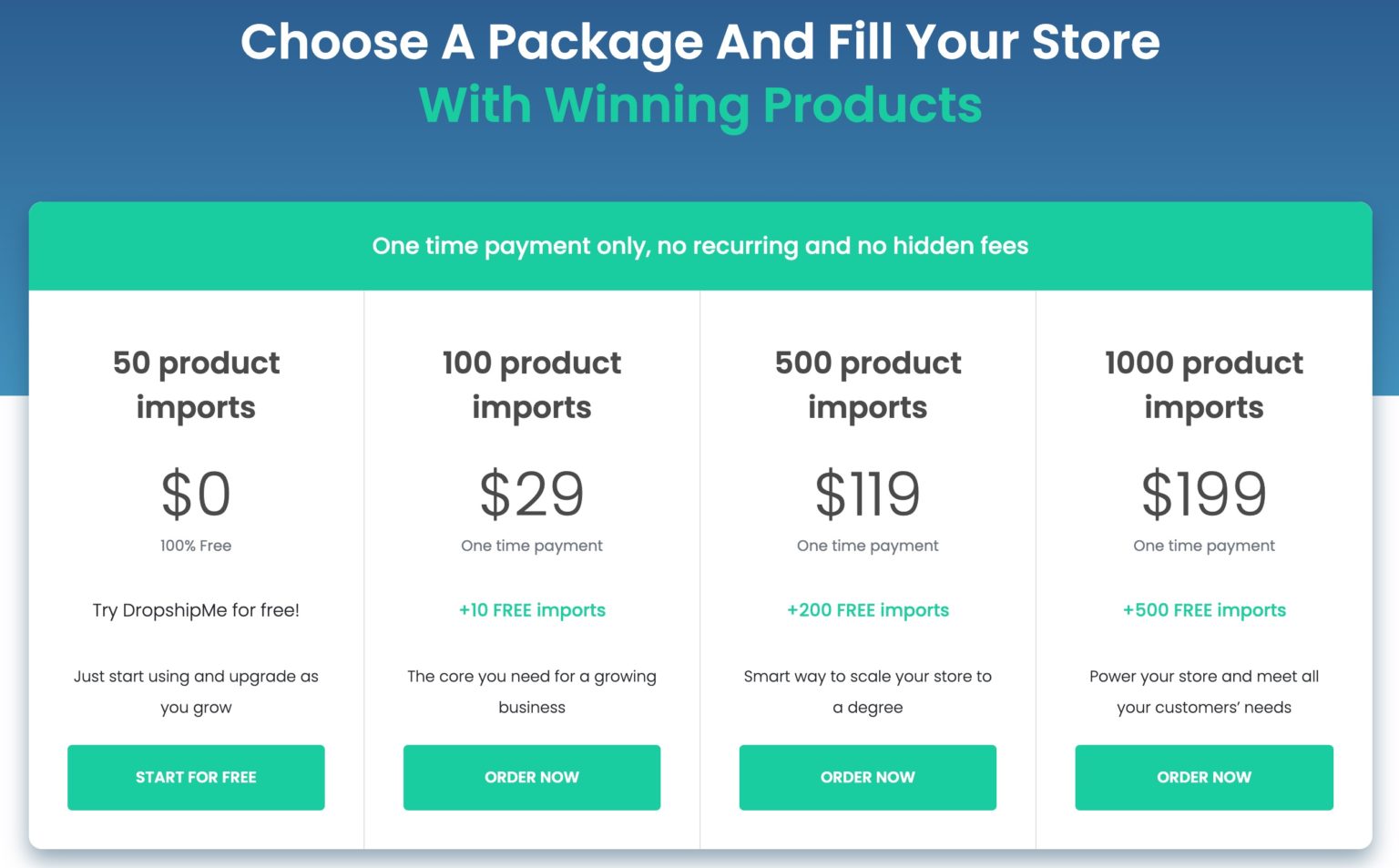The image size is (1399, 868).
Task: Click the "With Winning Products" green heading
Action: [699, 105]
